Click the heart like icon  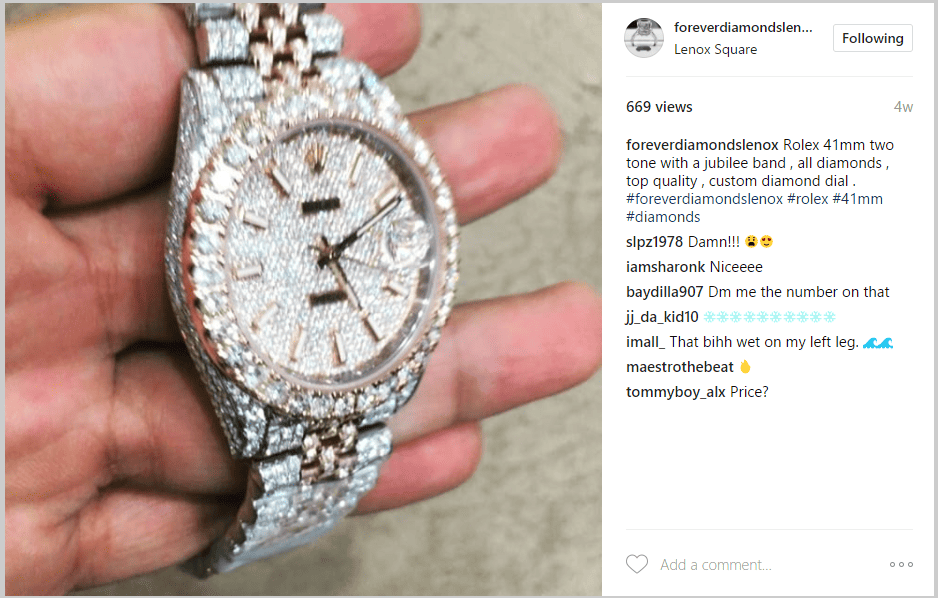point(636,564)
